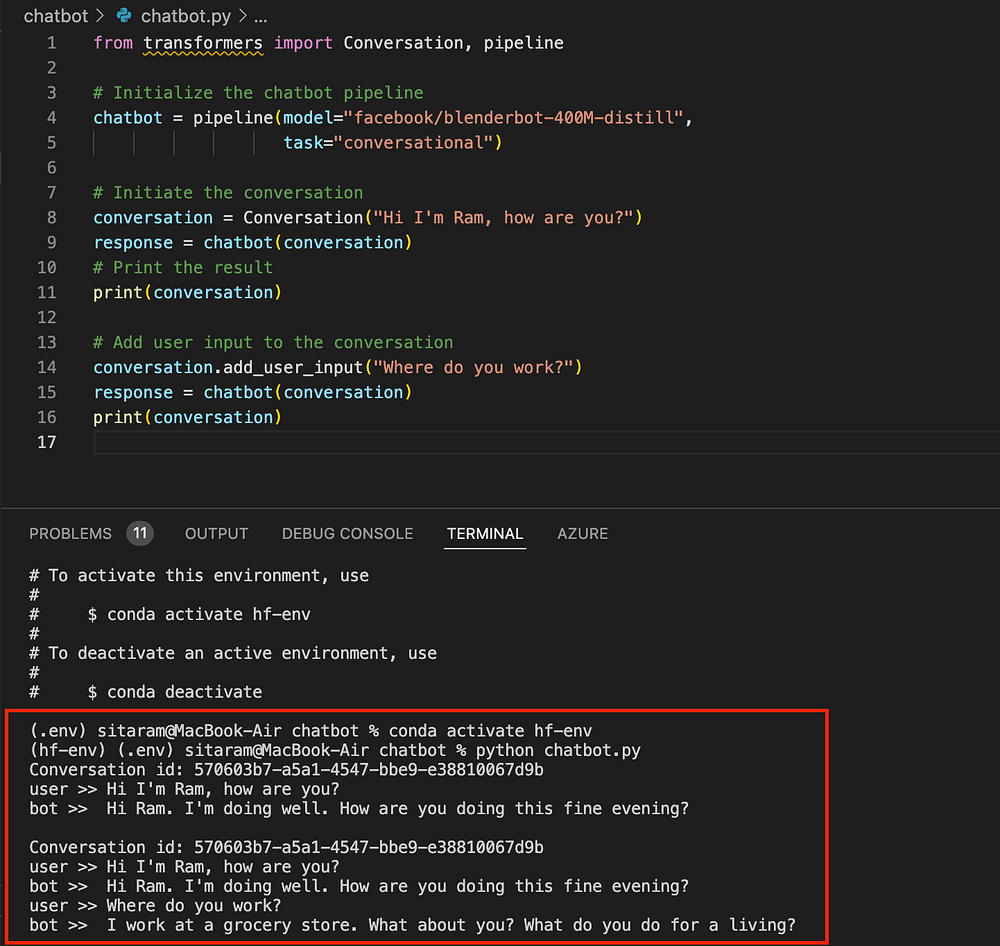Click line number 4 in the gutter
This screenshot has height=946, width=1000.
click(x=52, y=117)
